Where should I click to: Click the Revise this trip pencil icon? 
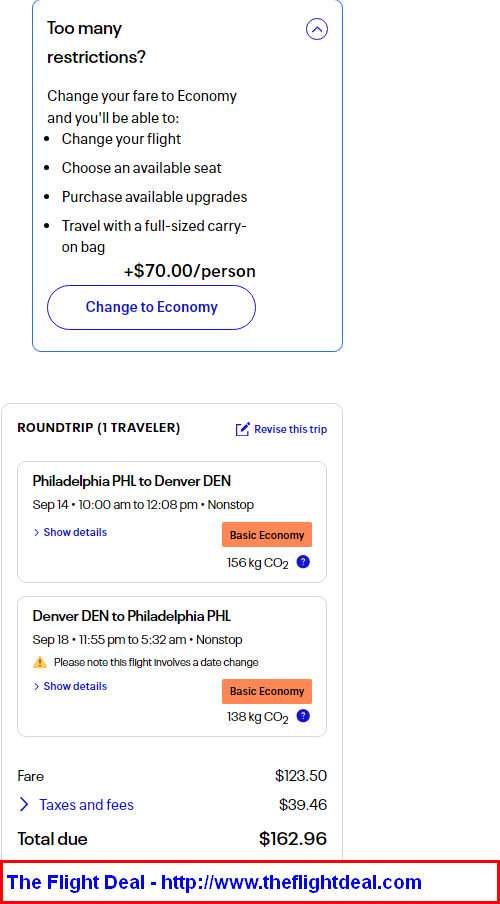point(242,429)
